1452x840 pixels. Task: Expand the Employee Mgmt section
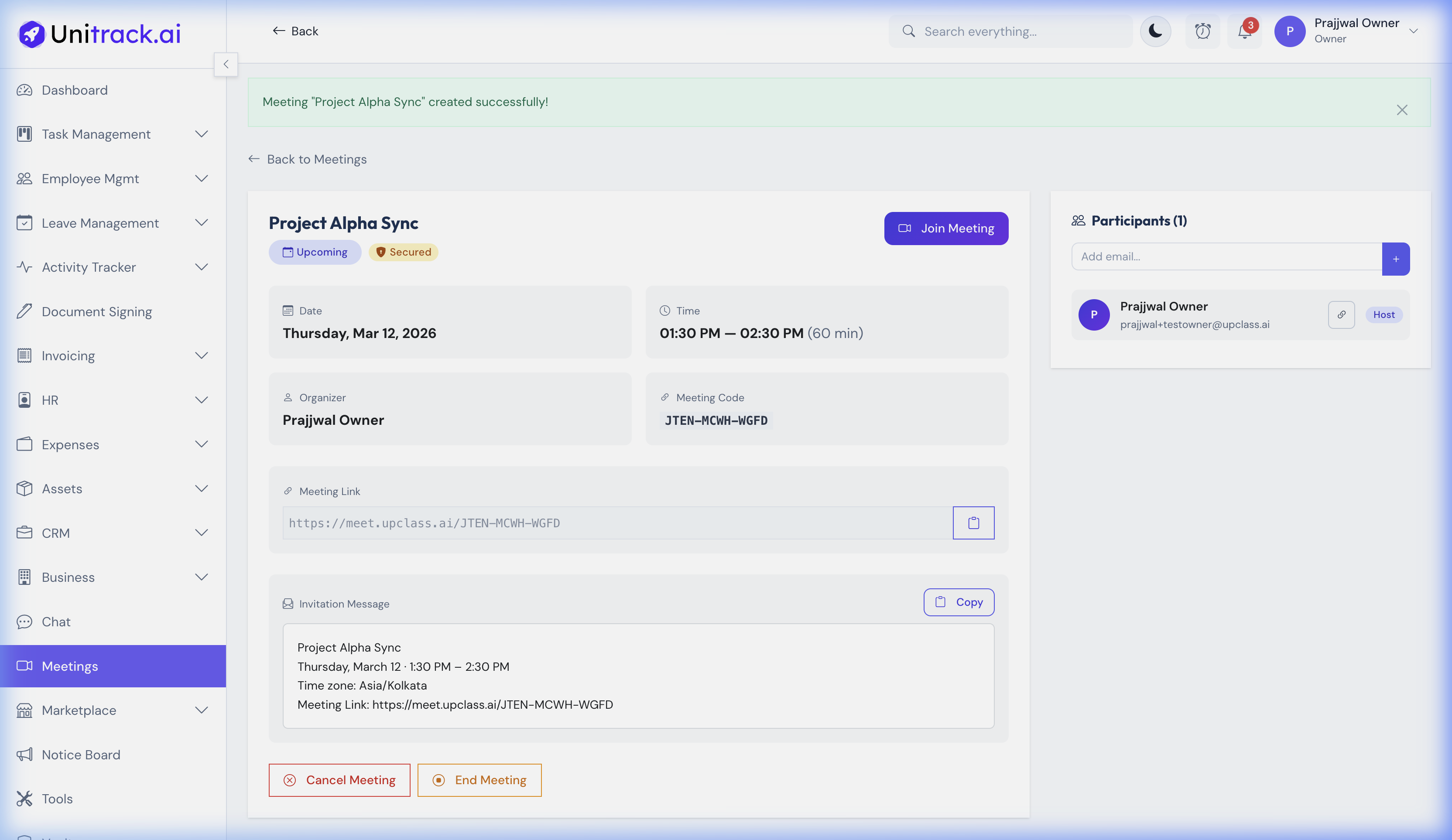[x=201, y=179]
